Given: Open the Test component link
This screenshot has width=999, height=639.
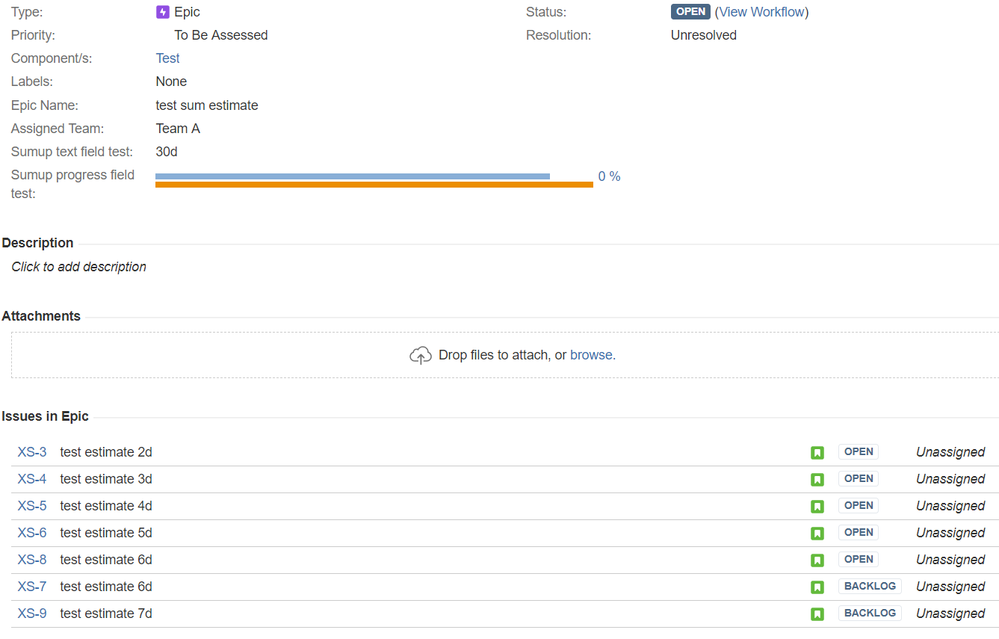Looking at the screenshot, I should (x=167, y=58).
